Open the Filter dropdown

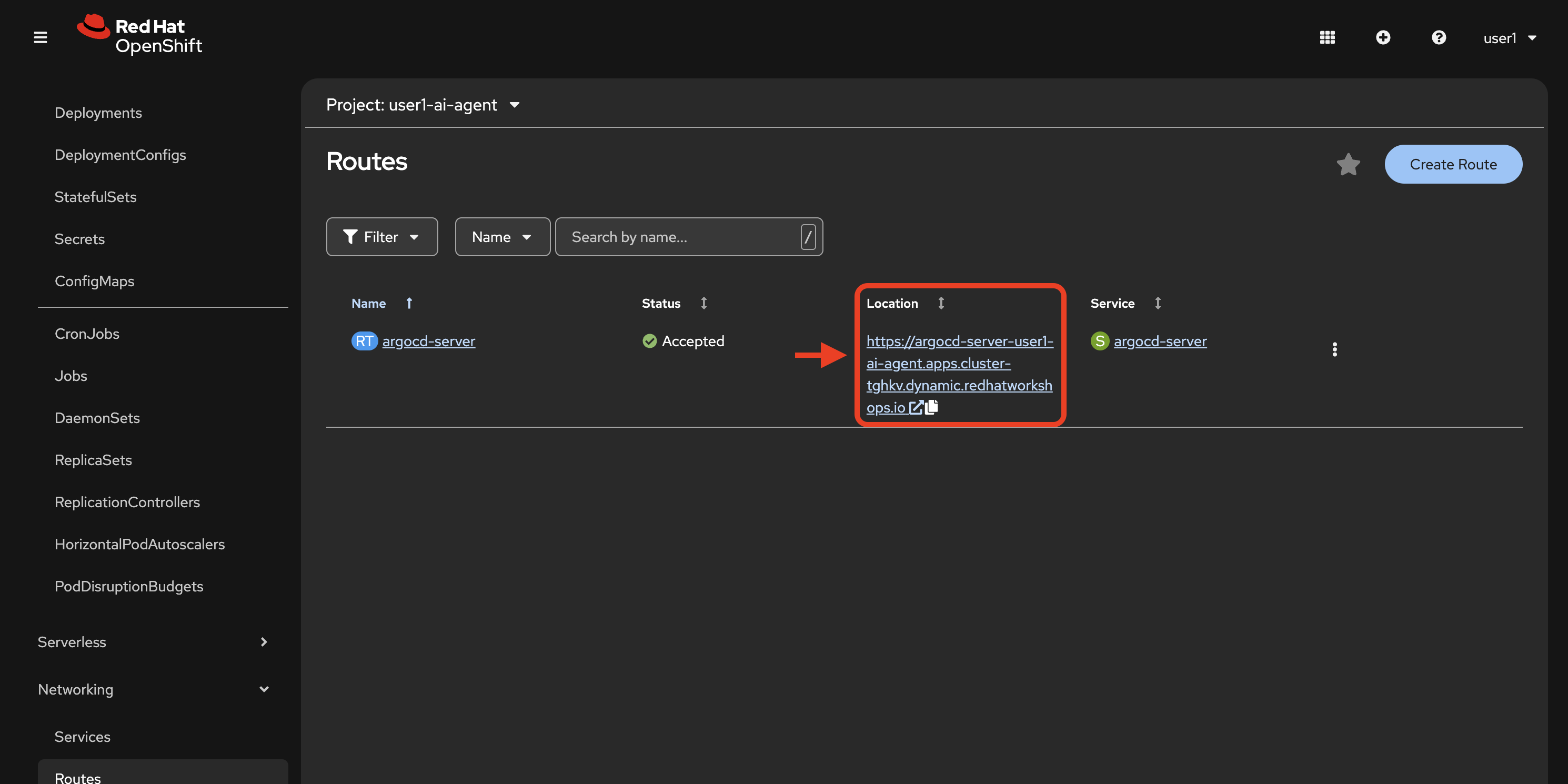point(381,237)
